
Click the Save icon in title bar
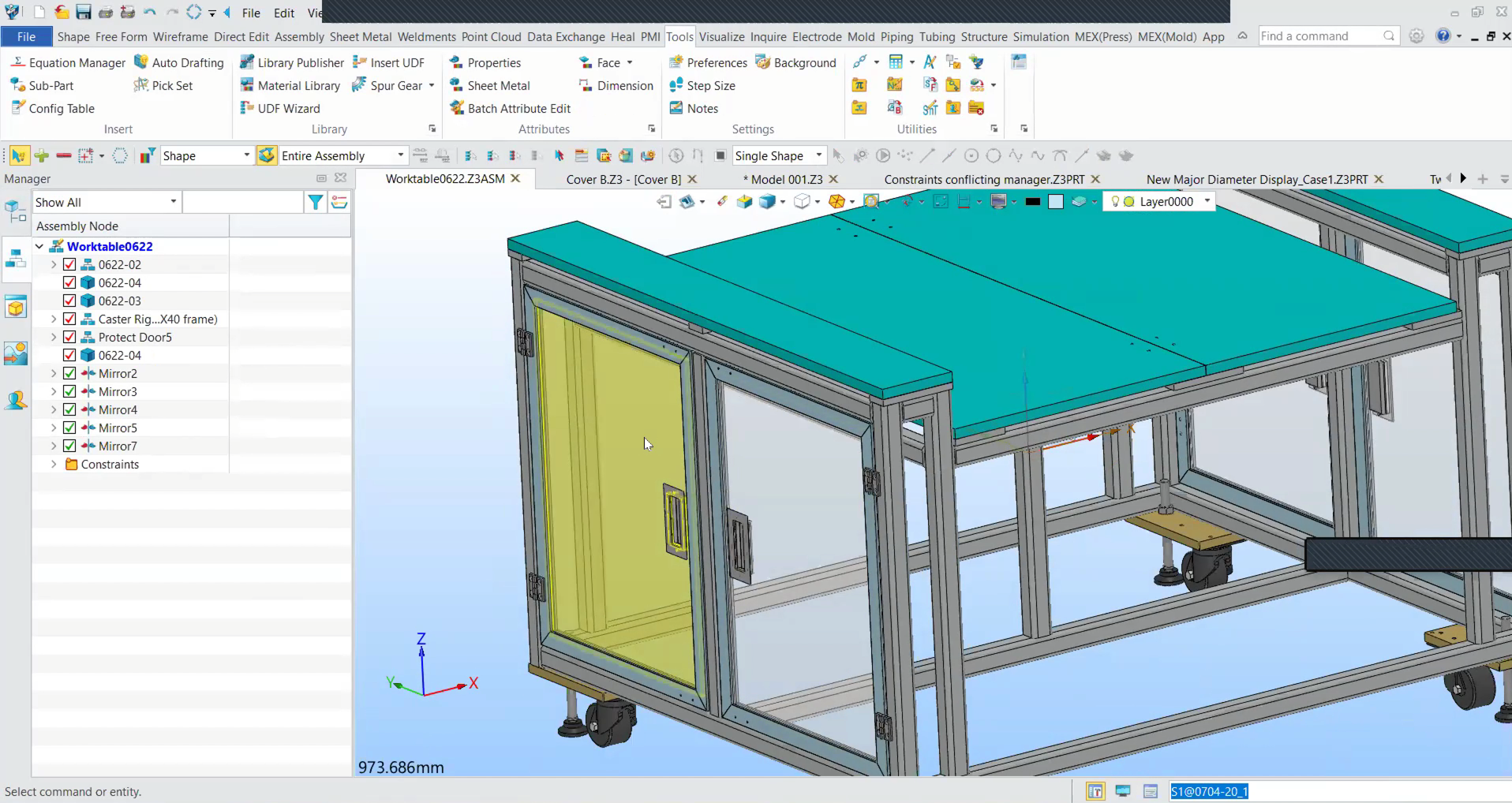84,13
